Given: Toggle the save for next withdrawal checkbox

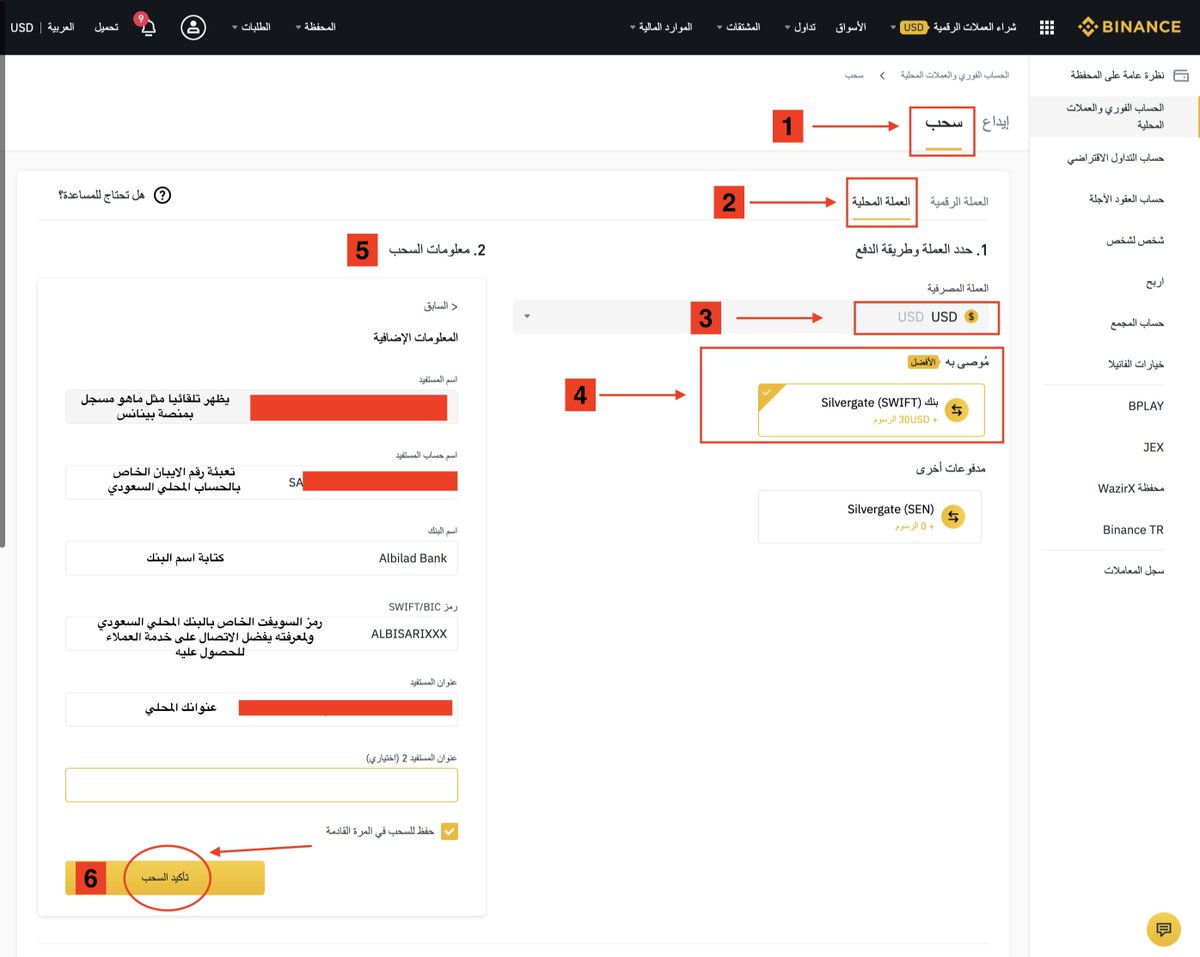Looking at the screenshot, I should [x=449, y=831].
